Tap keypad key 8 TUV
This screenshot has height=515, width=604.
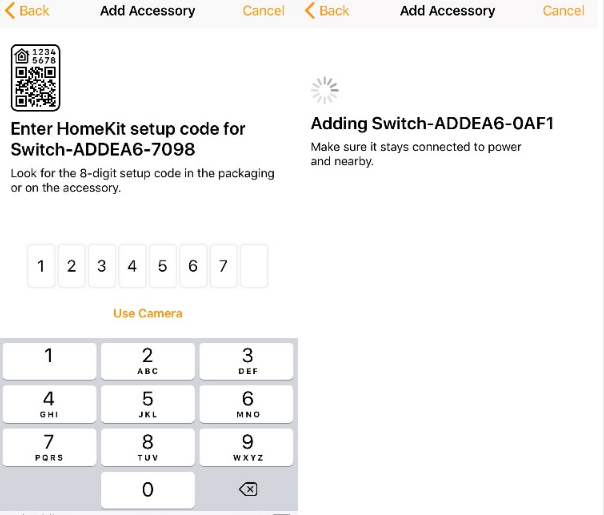coord(148,447)
